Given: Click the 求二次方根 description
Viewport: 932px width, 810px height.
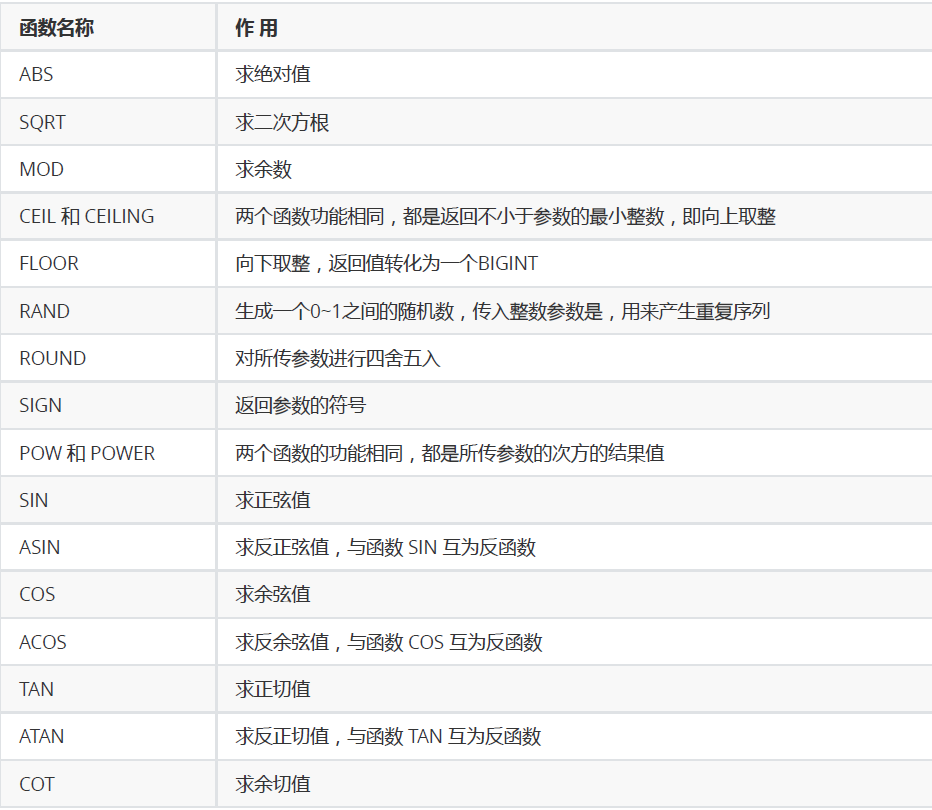Looking at the screenshot, I should (x=282, y=122).
